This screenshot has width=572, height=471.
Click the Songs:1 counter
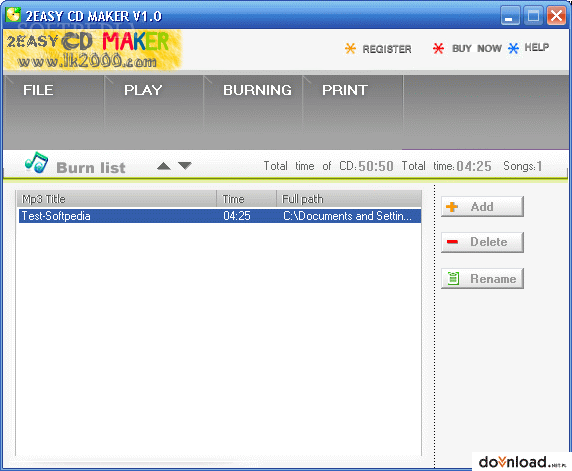coord(522,166)
